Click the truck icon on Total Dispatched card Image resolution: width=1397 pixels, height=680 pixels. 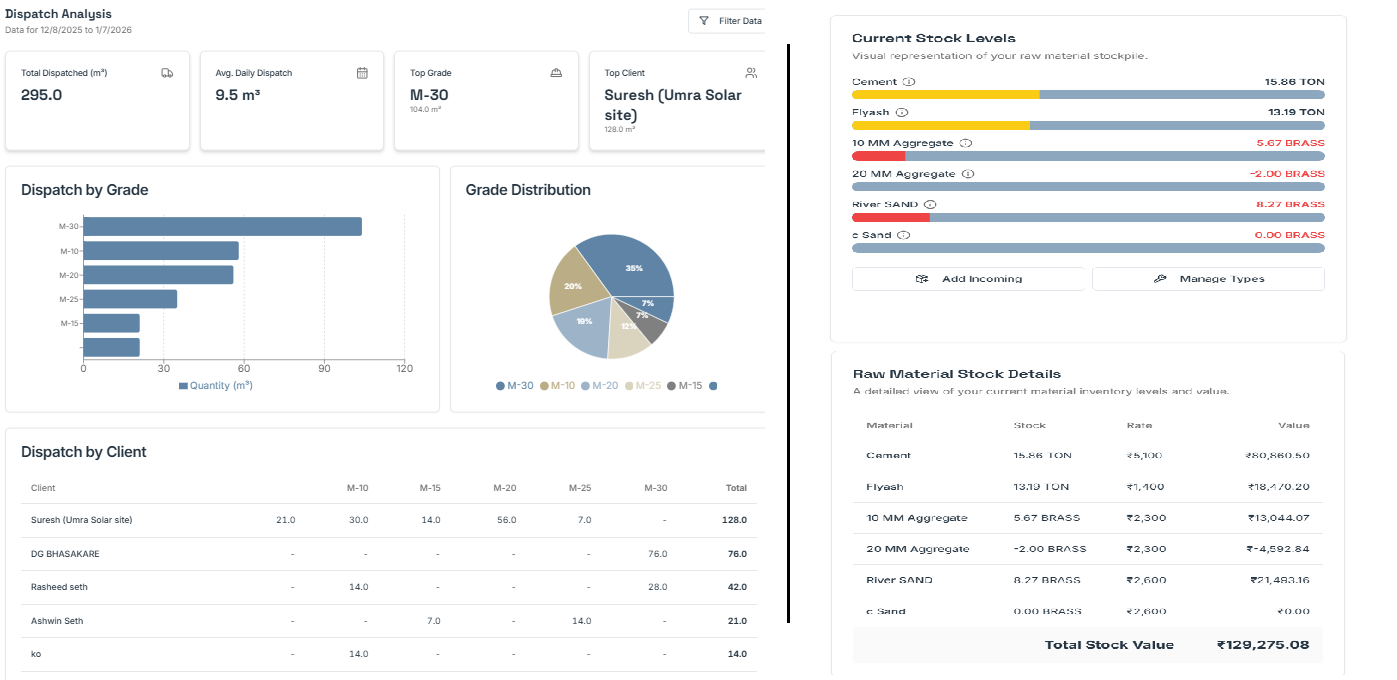[167, 73]
